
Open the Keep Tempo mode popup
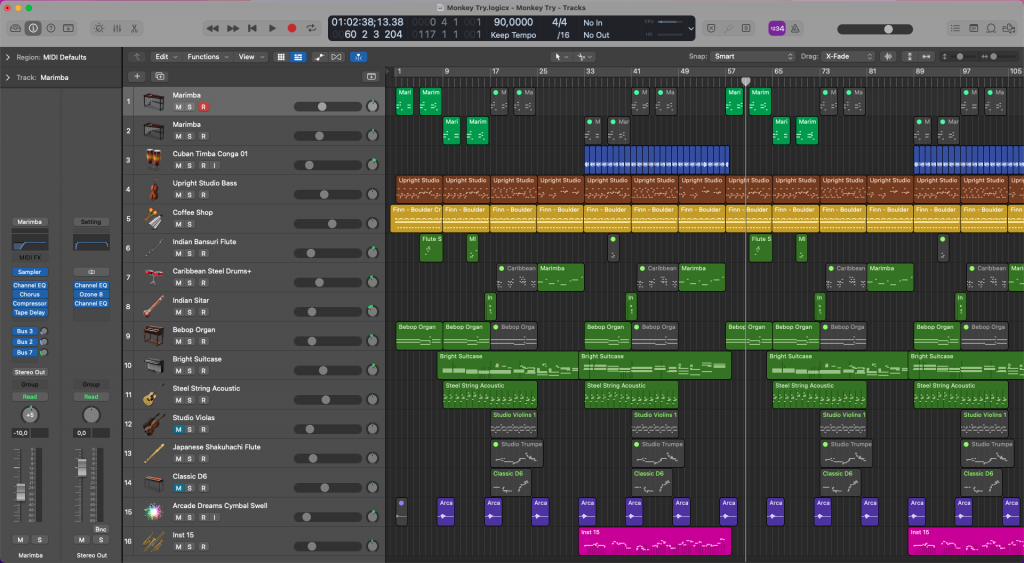tap(513, 35)
